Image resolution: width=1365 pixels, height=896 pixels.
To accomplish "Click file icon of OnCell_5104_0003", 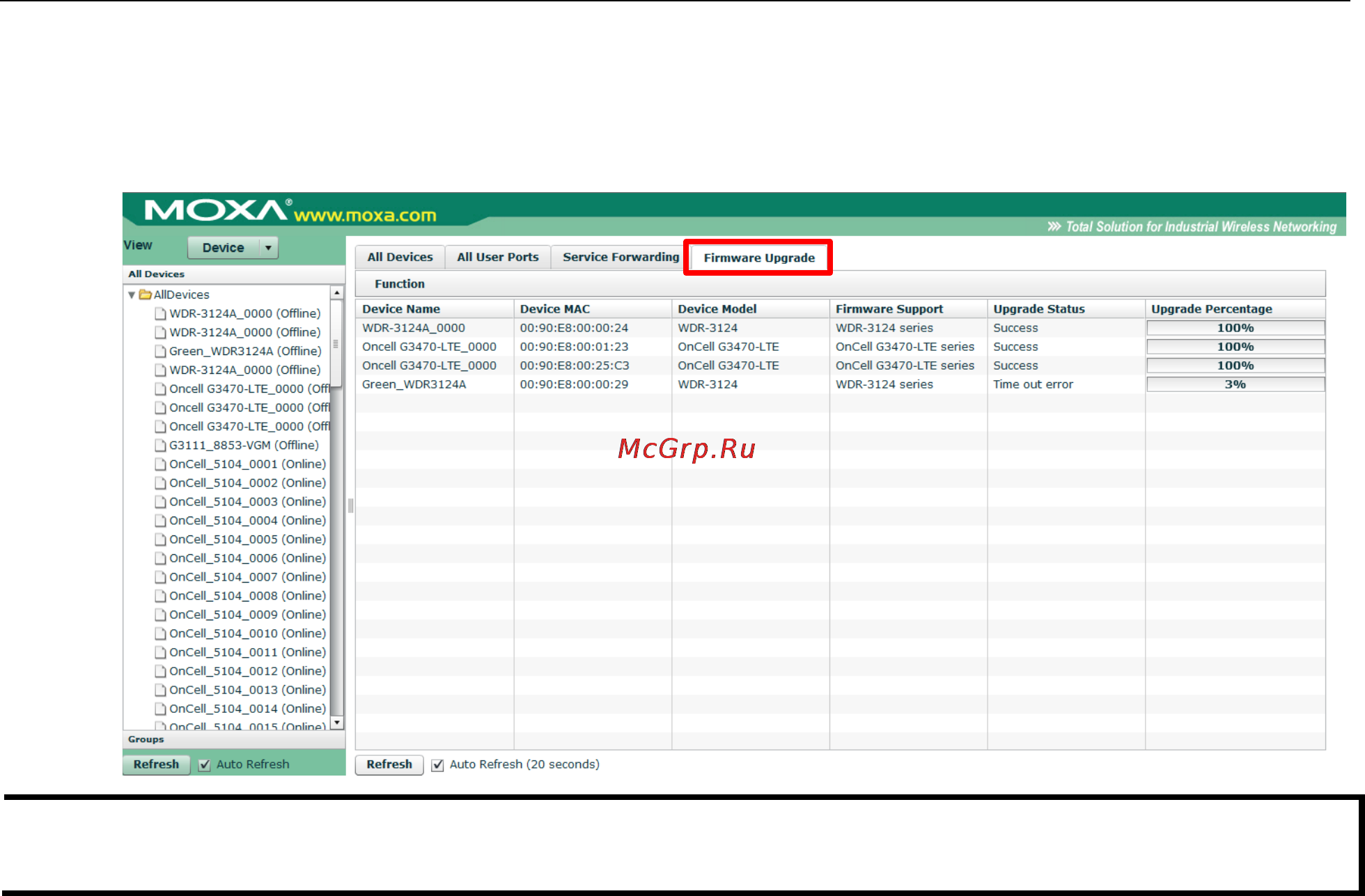I will tap(160, 502).
